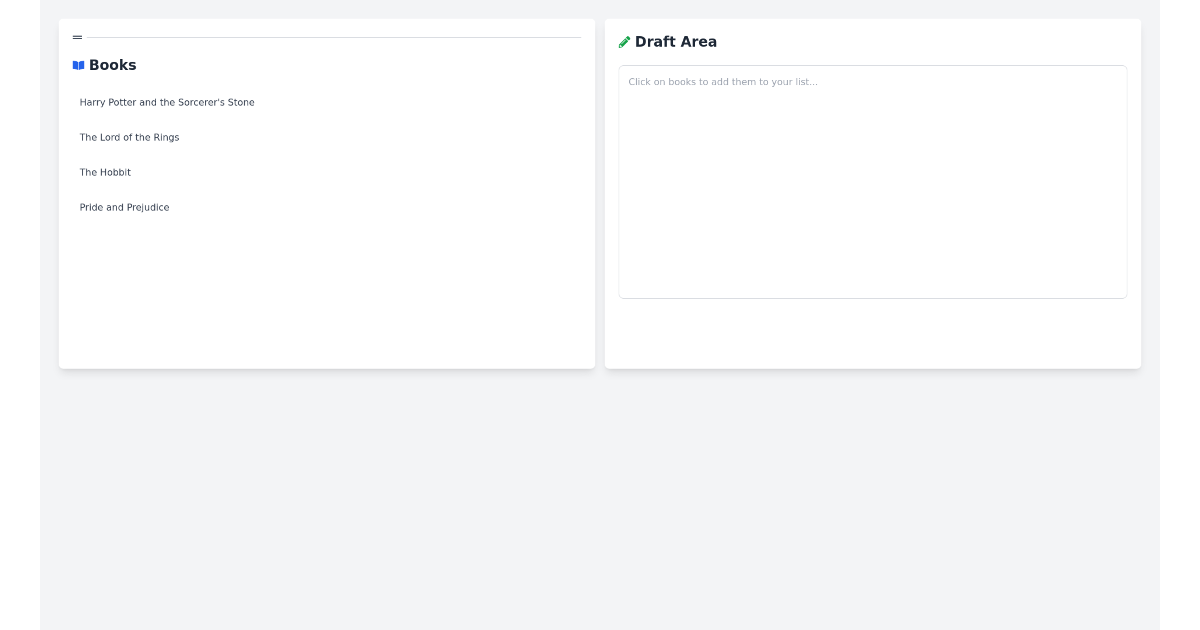Click the "Books" heading

click(x=112, y=65)
